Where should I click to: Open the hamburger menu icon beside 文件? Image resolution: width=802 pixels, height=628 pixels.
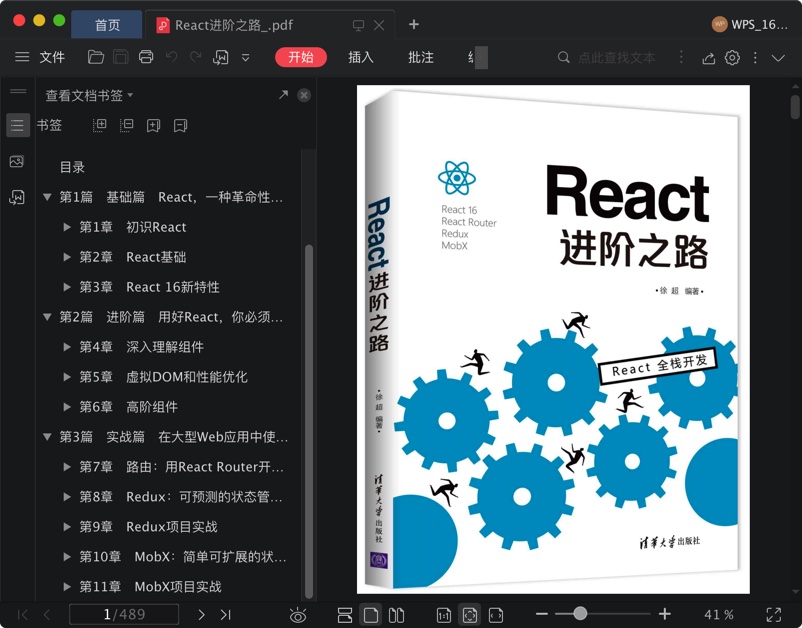pos(22,57)
